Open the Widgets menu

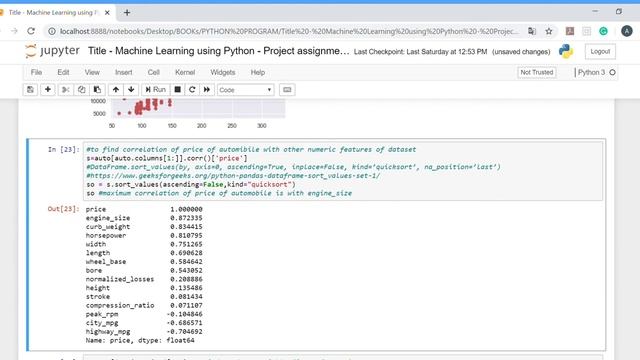point(223,72)
